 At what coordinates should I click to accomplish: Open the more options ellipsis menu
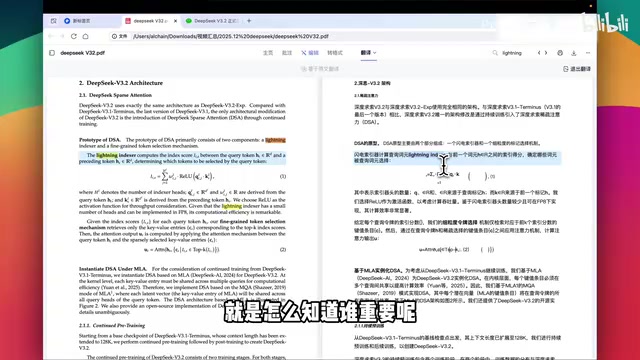pos(588,53)
